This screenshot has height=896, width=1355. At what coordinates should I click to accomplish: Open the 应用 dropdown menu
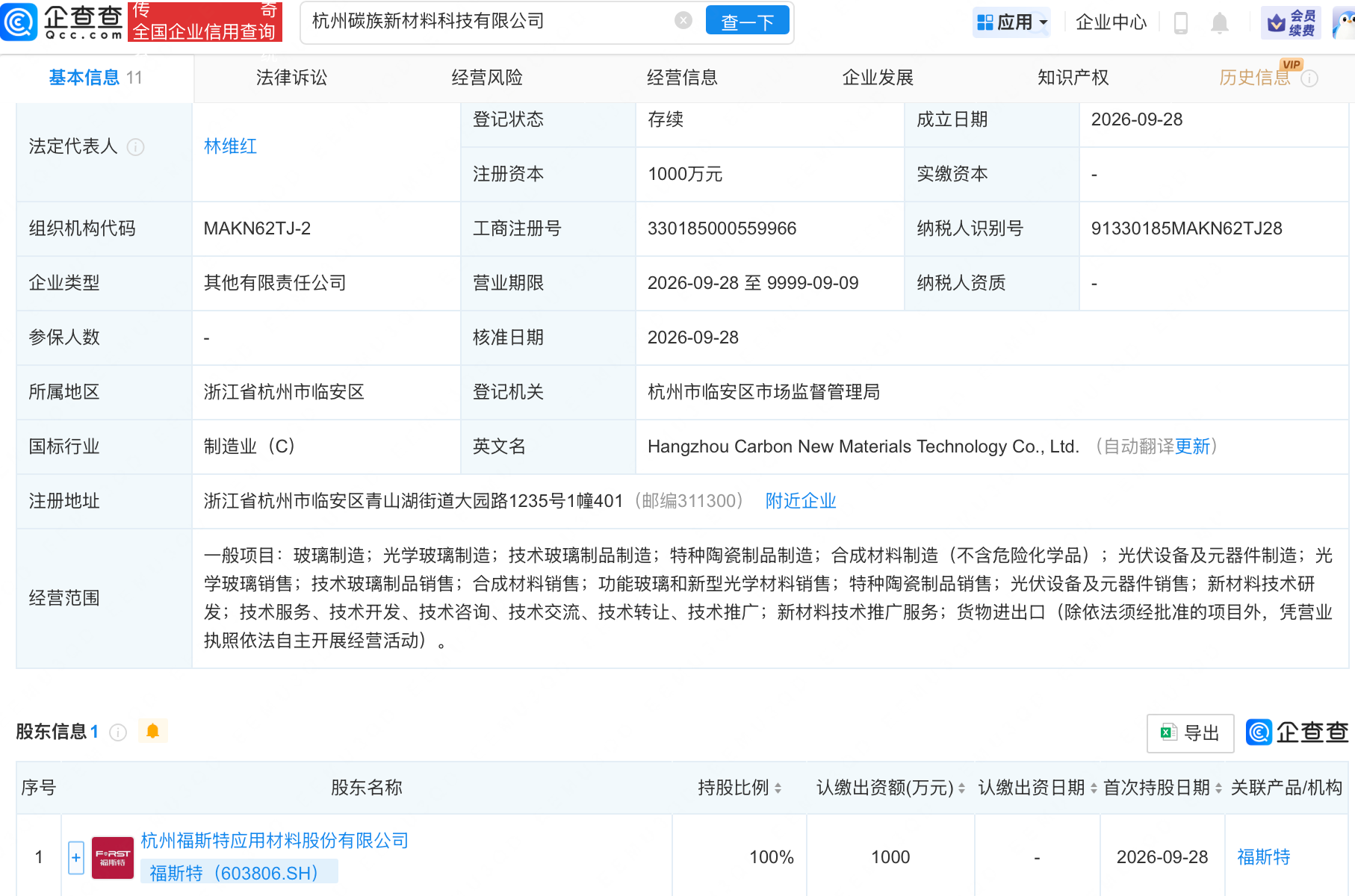pyautogui.click(x=1012, y=23)
